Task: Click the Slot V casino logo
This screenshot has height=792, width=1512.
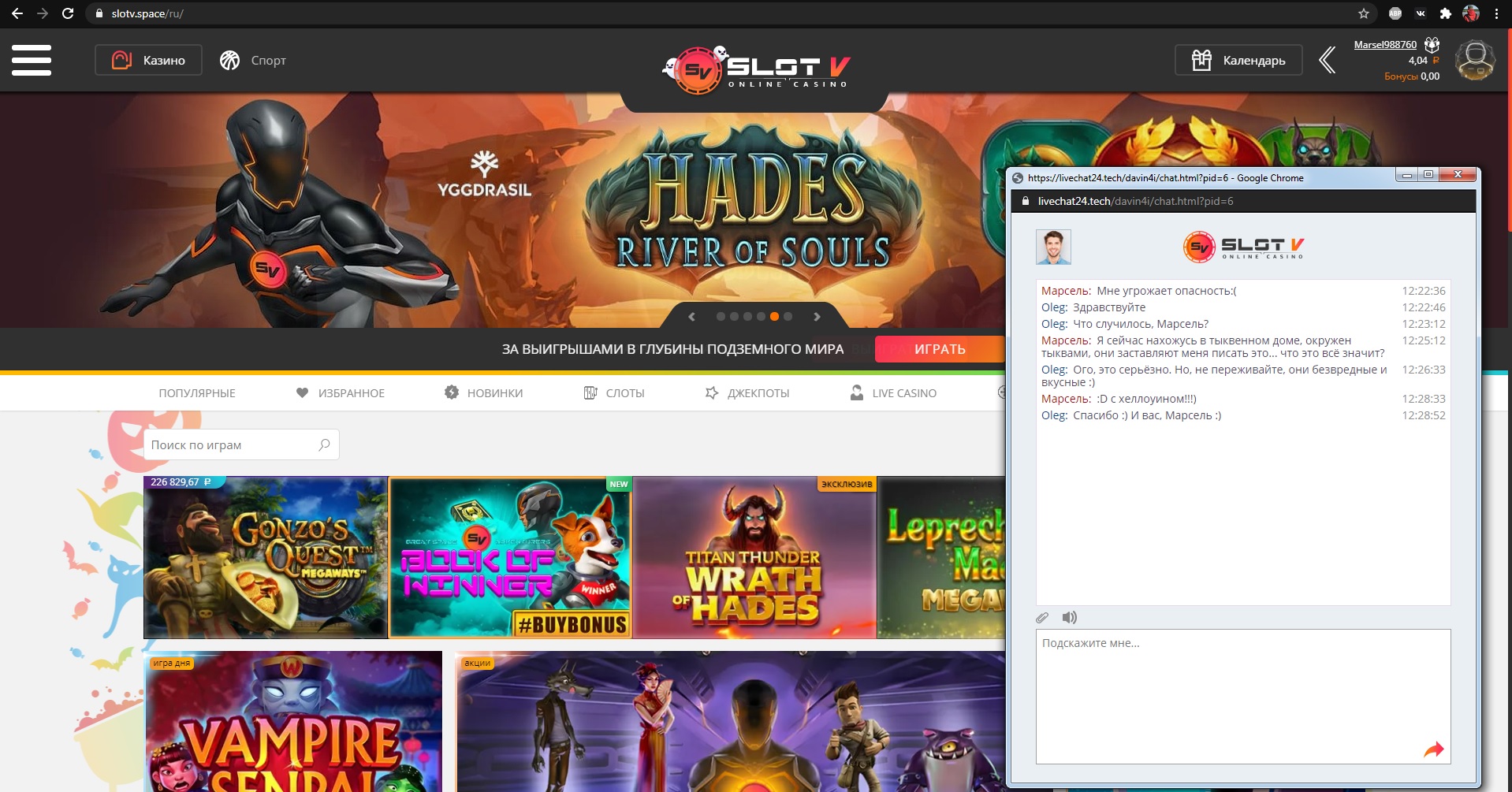Action: (755, 69)
